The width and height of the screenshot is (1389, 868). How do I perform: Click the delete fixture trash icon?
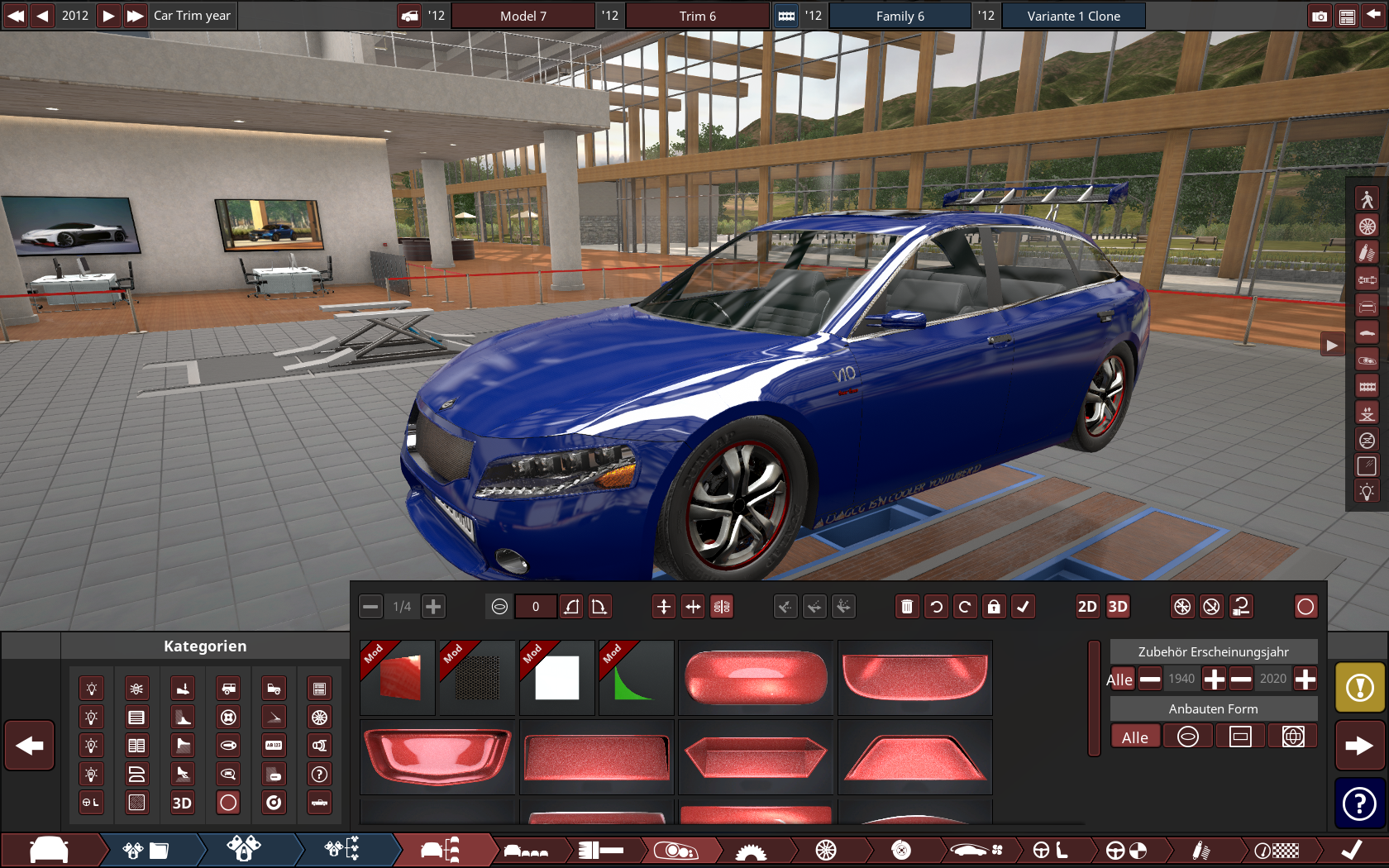point(907,607)
